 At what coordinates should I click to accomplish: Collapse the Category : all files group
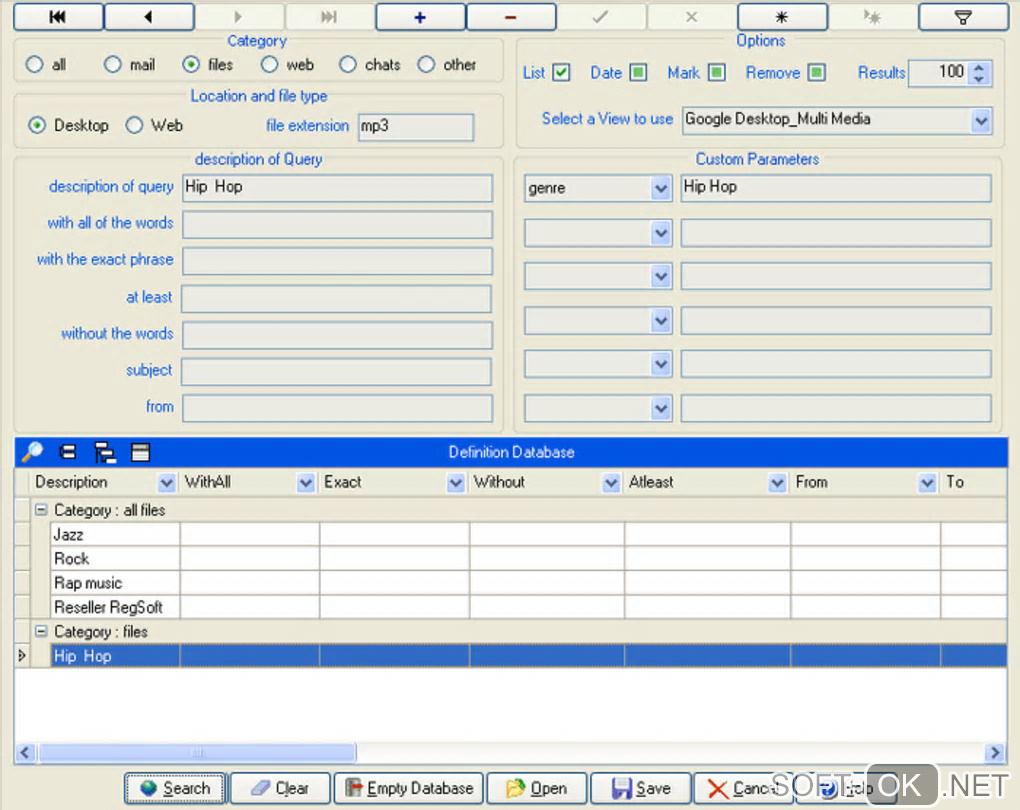(x=41, y=510)
